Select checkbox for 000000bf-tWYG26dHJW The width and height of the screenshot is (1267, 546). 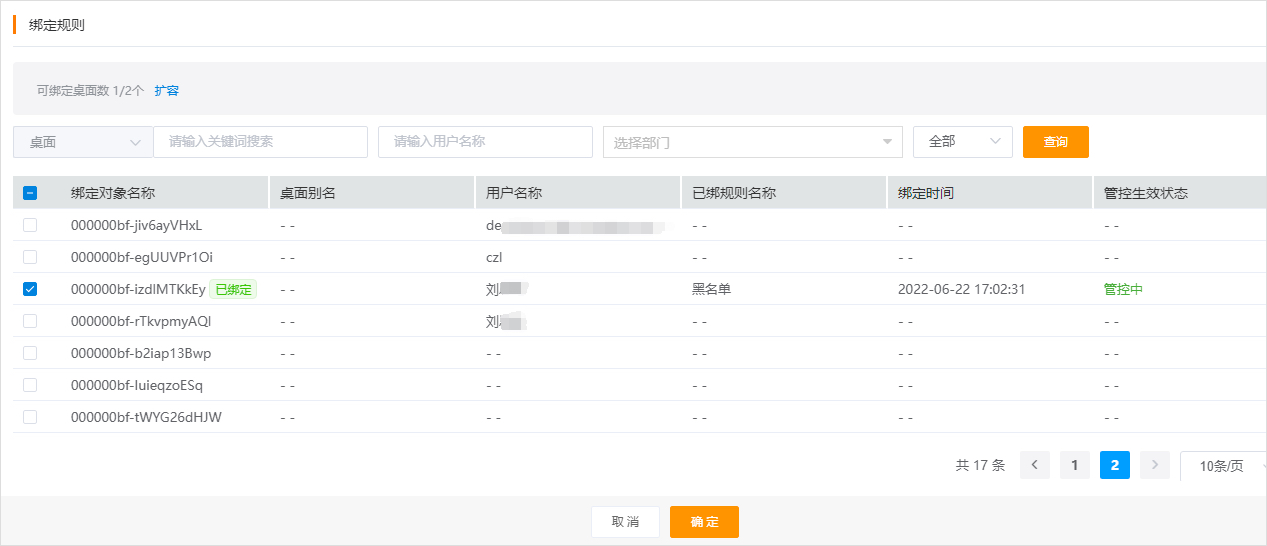[x=30, y=417]
